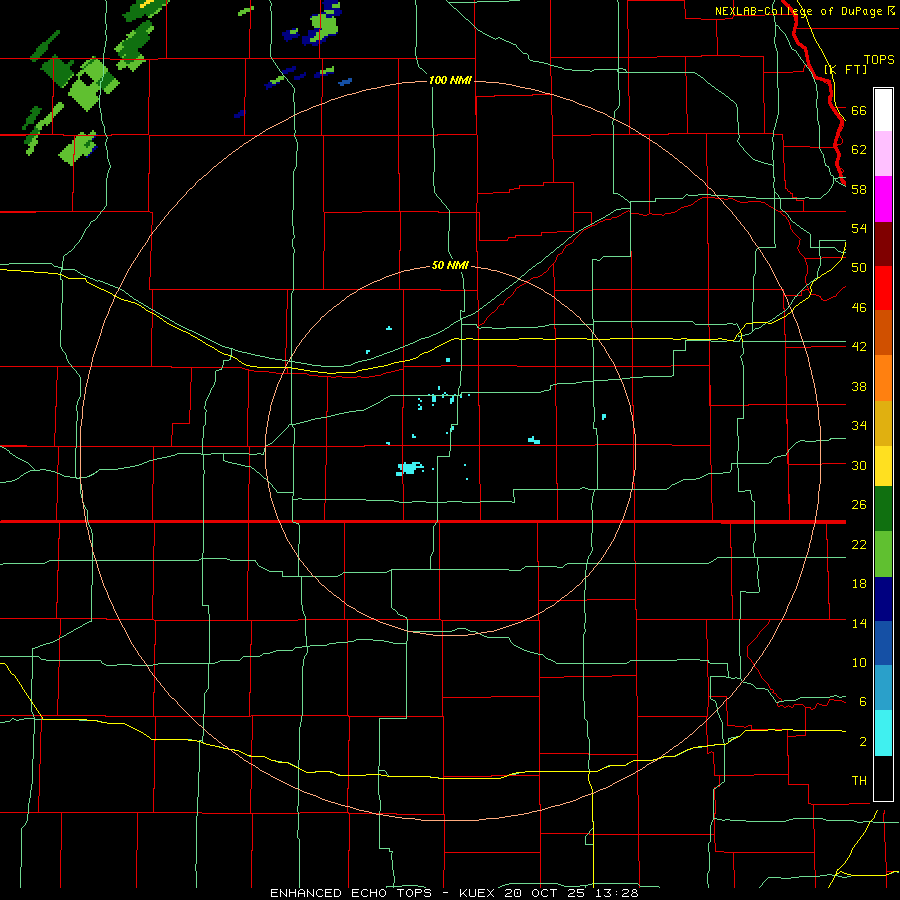Click the cyan 2-6 kft legend swatch
Image resolution: width=900 pixels, height=900 pixels.
(x=883, y=733)
